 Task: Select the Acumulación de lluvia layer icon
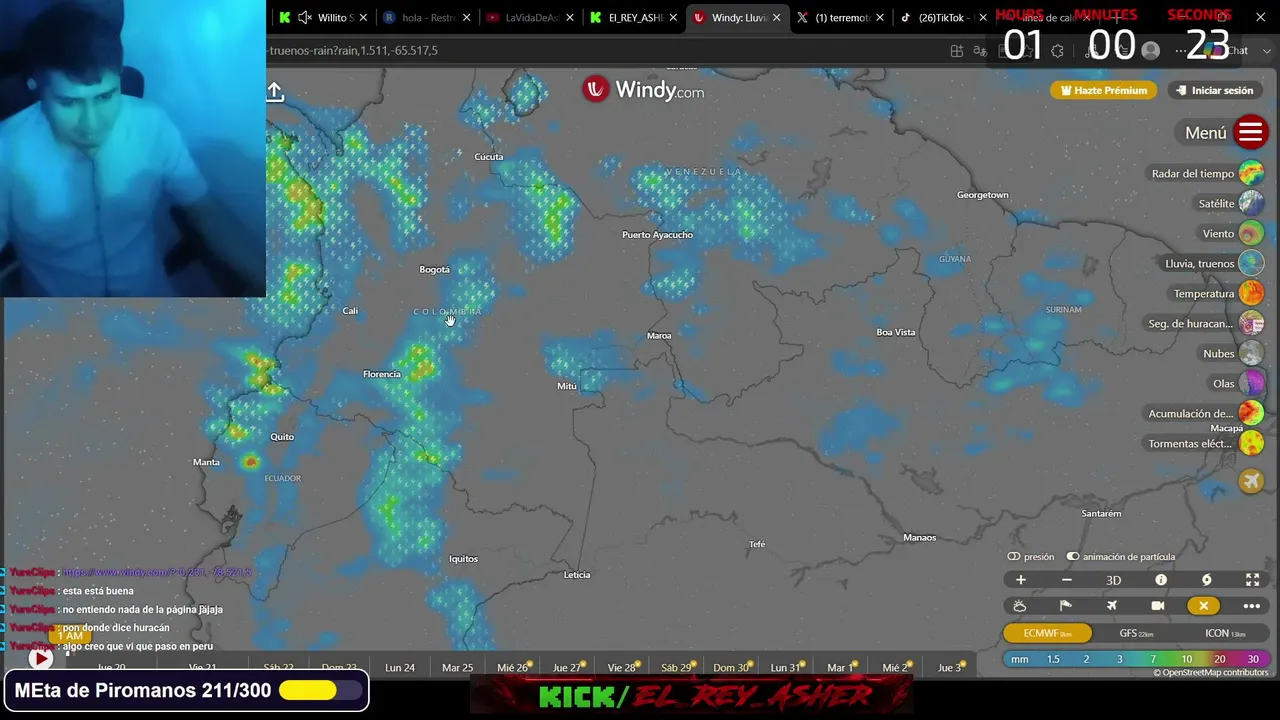pyautogui.click(x=1251, y=413)
